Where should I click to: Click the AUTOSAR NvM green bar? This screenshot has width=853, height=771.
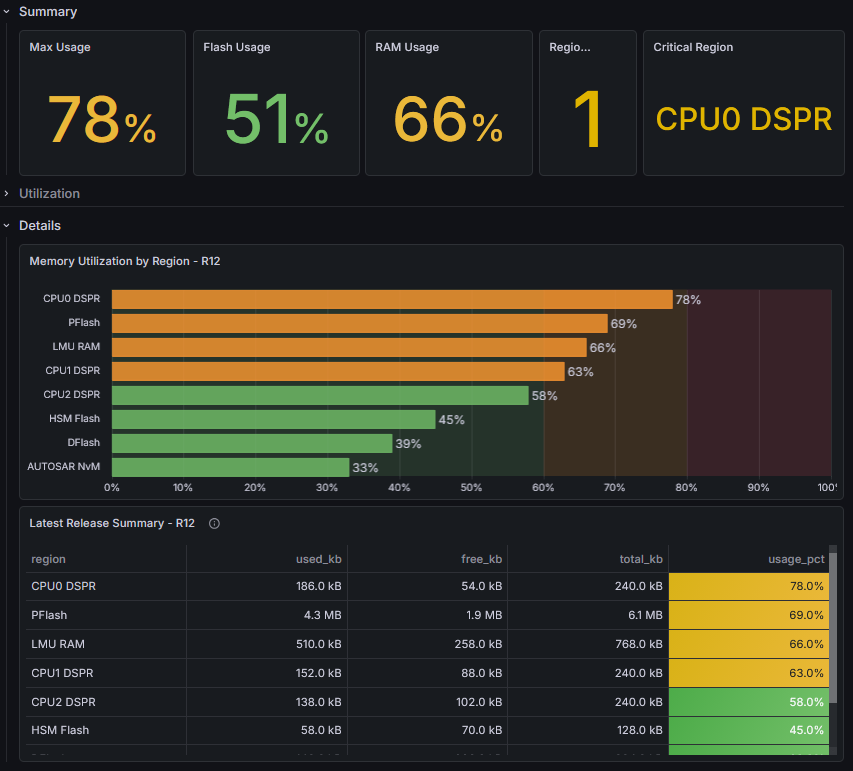click(231, 467)
